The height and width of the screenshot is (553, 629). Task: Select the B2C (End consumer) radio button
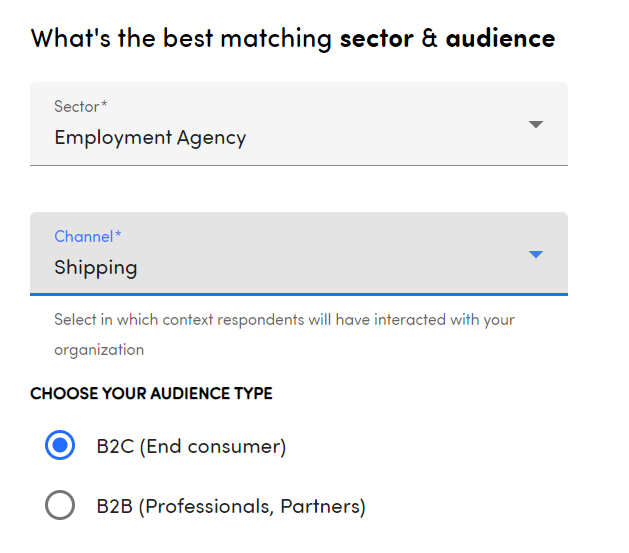point(60,446)
